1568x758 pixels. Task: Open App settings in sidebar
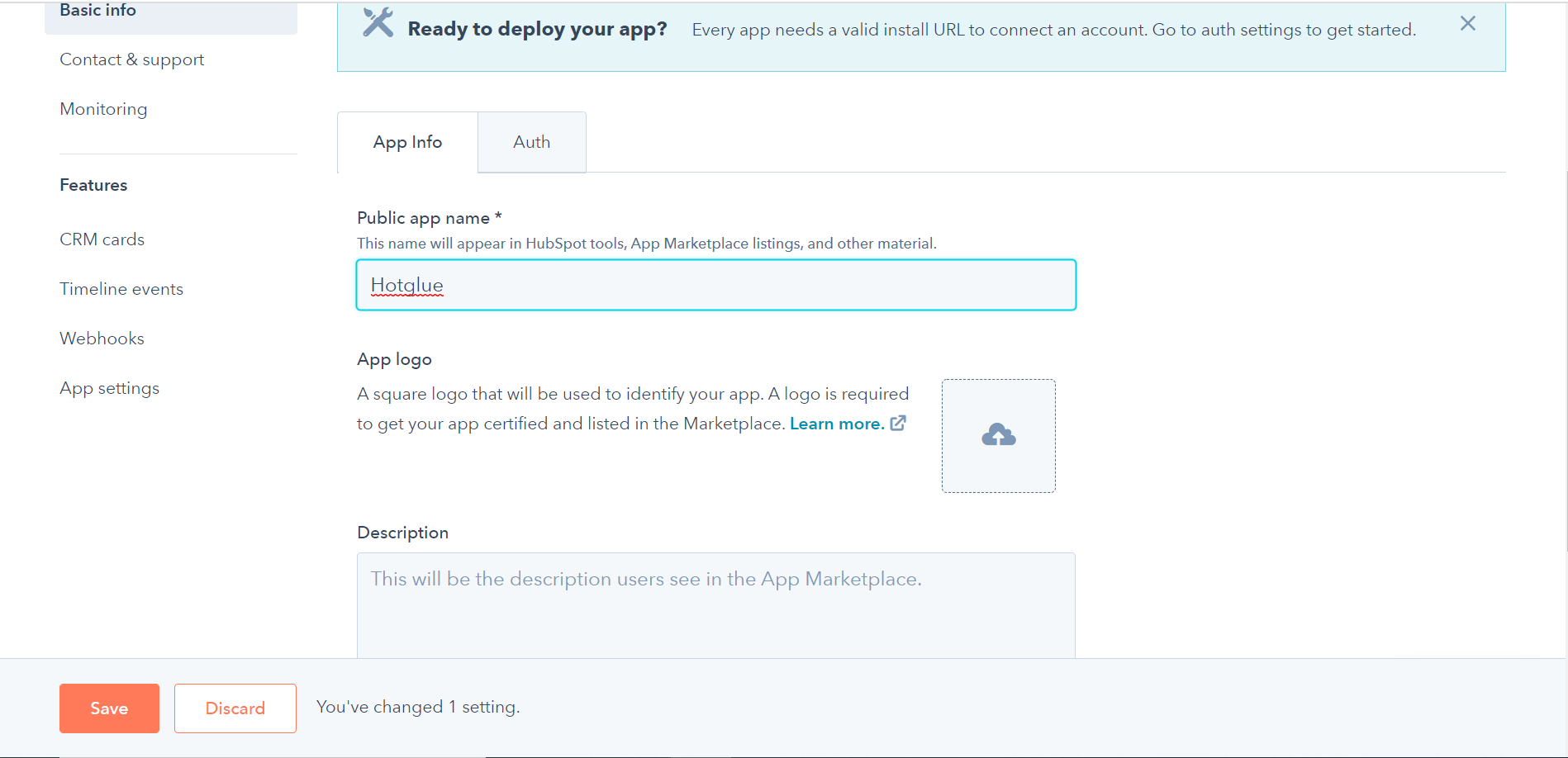point(109,388)
